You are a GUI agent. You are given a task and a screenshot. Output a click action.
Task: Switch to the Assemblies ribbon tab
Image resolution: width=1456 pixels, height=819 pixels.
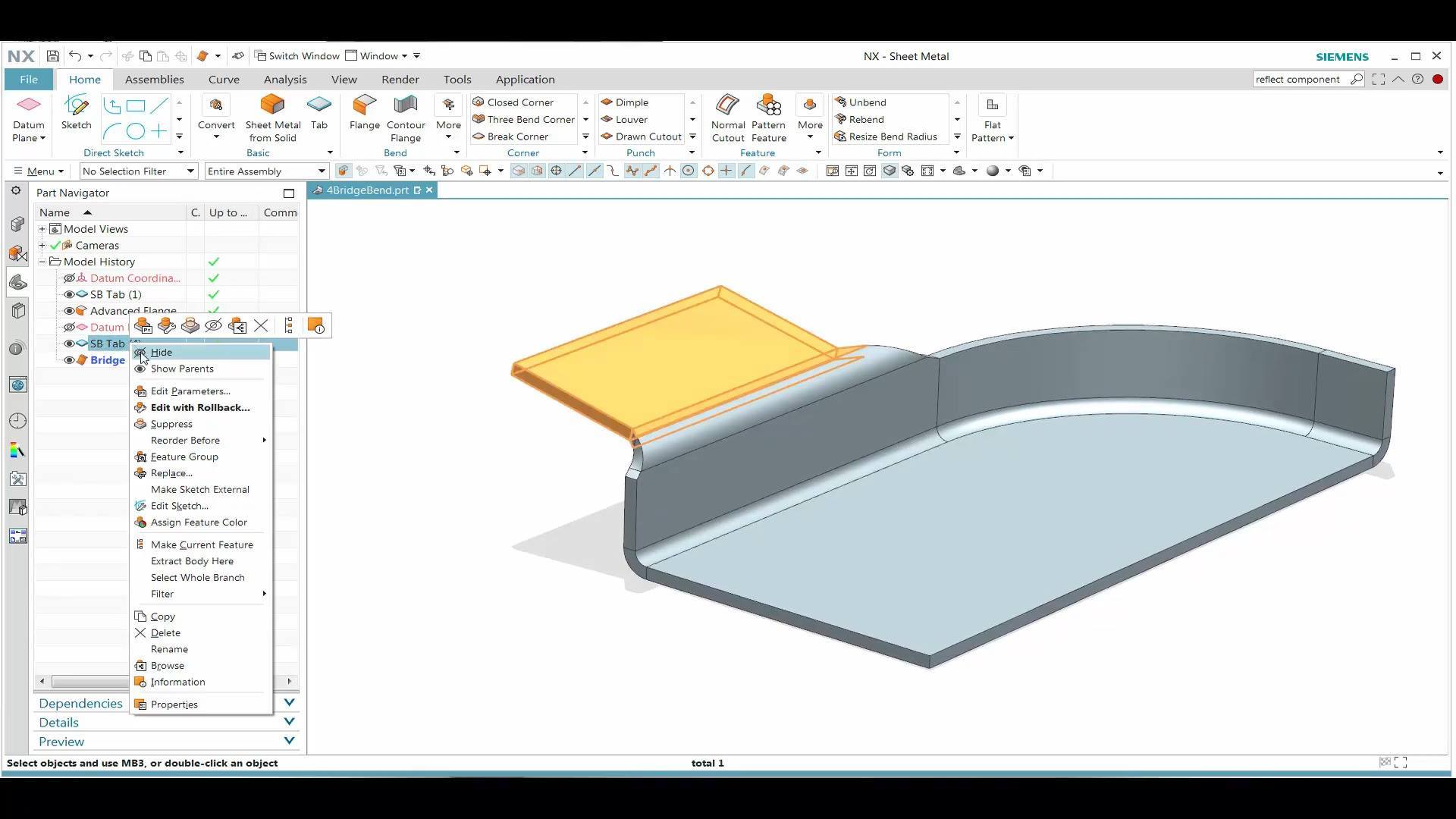click(155, 80)
